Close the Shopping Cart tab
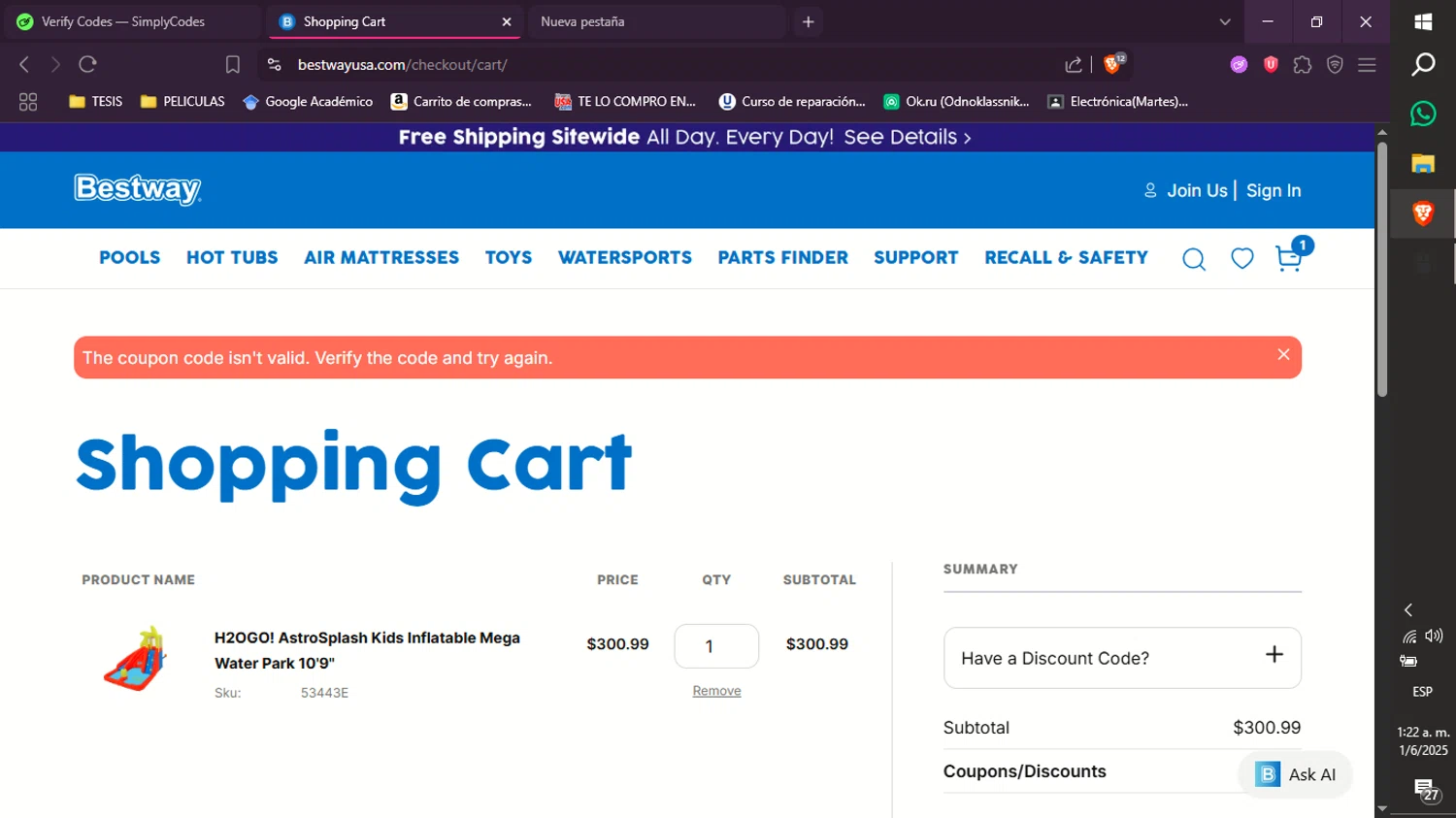 click(506, 21)
